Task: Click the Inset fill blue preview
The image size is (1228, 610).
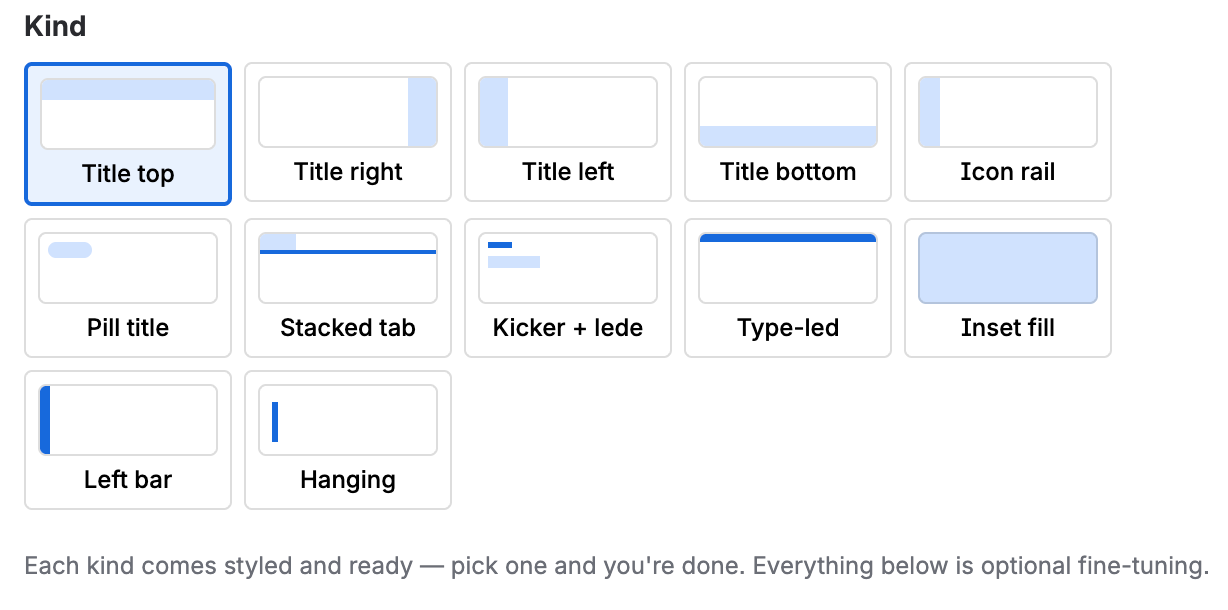Action: click(1008, 268)
